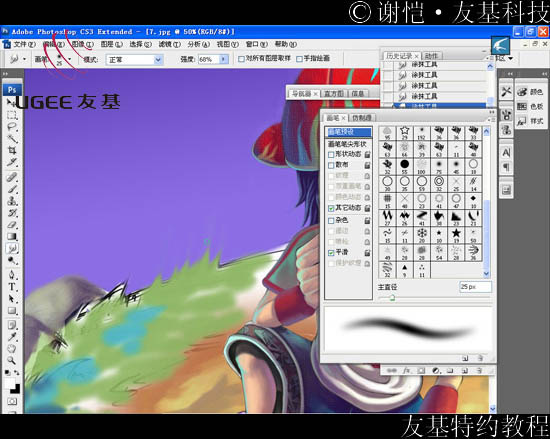Open the 文件 menu
This screenshot has height=439, width=550.
coord(24,45)
